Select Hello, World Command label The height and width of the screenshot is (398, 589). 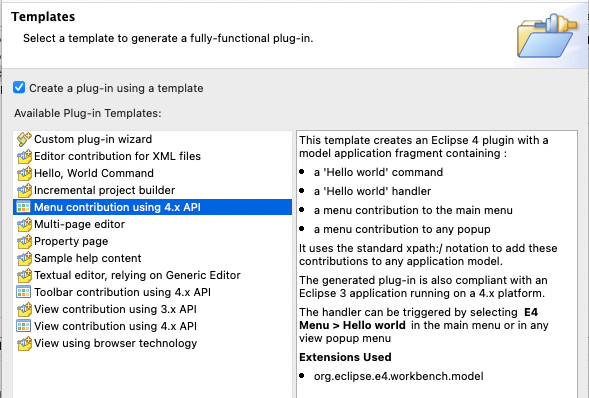point(94,173)
